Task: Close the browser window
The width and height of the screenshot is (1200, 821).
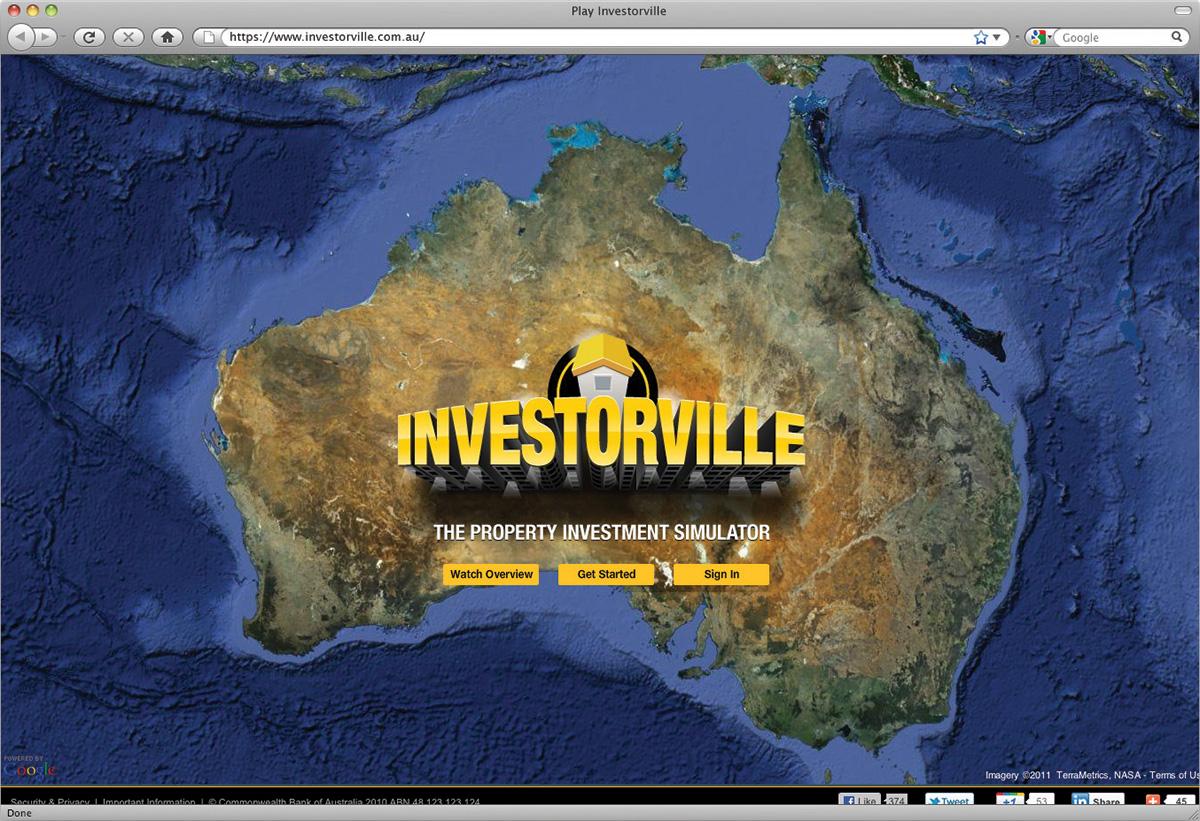Action: click(x=14, y=11)
